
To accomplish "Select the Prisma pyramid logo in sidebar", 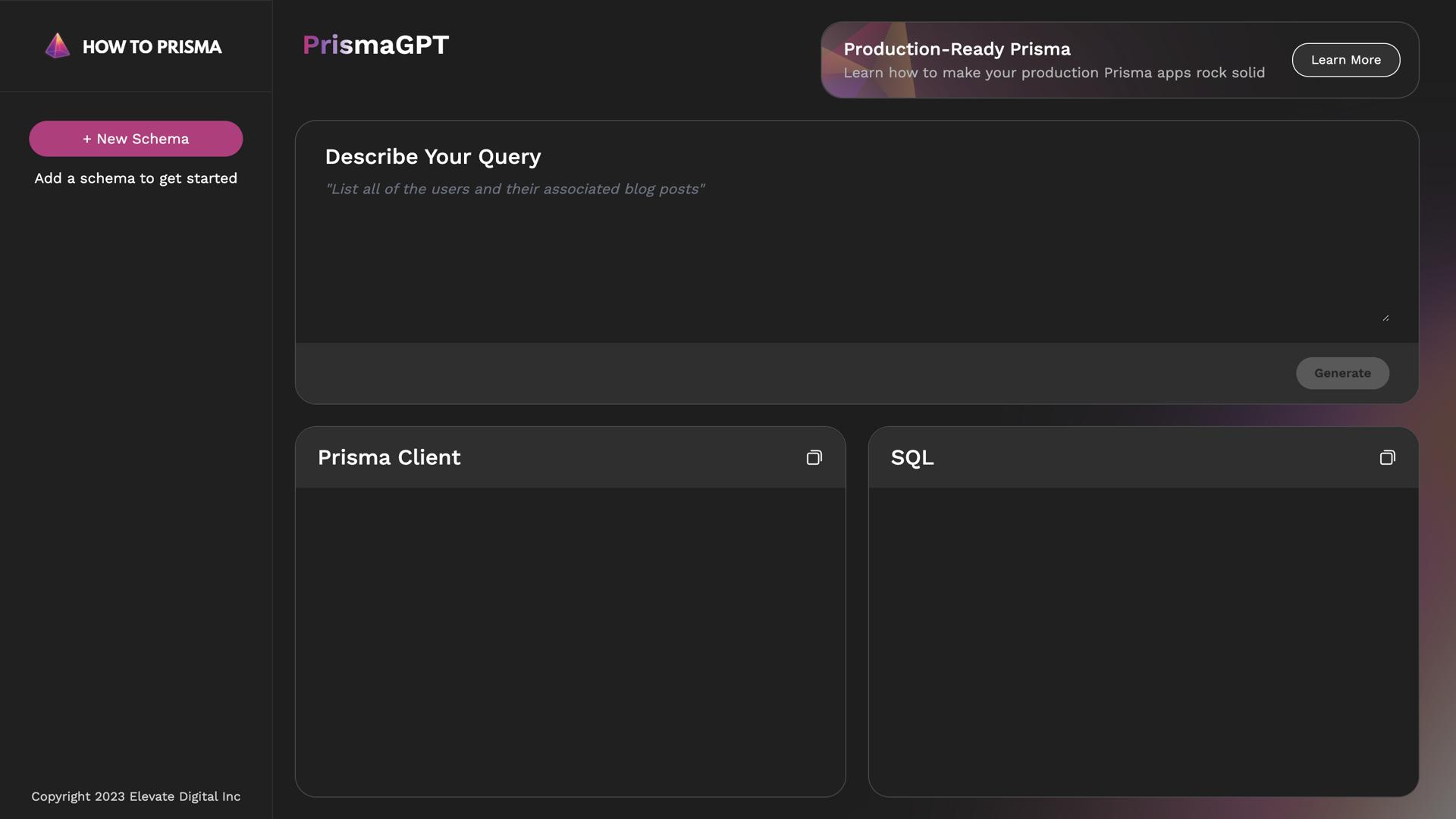I will (x=57, y=45).
